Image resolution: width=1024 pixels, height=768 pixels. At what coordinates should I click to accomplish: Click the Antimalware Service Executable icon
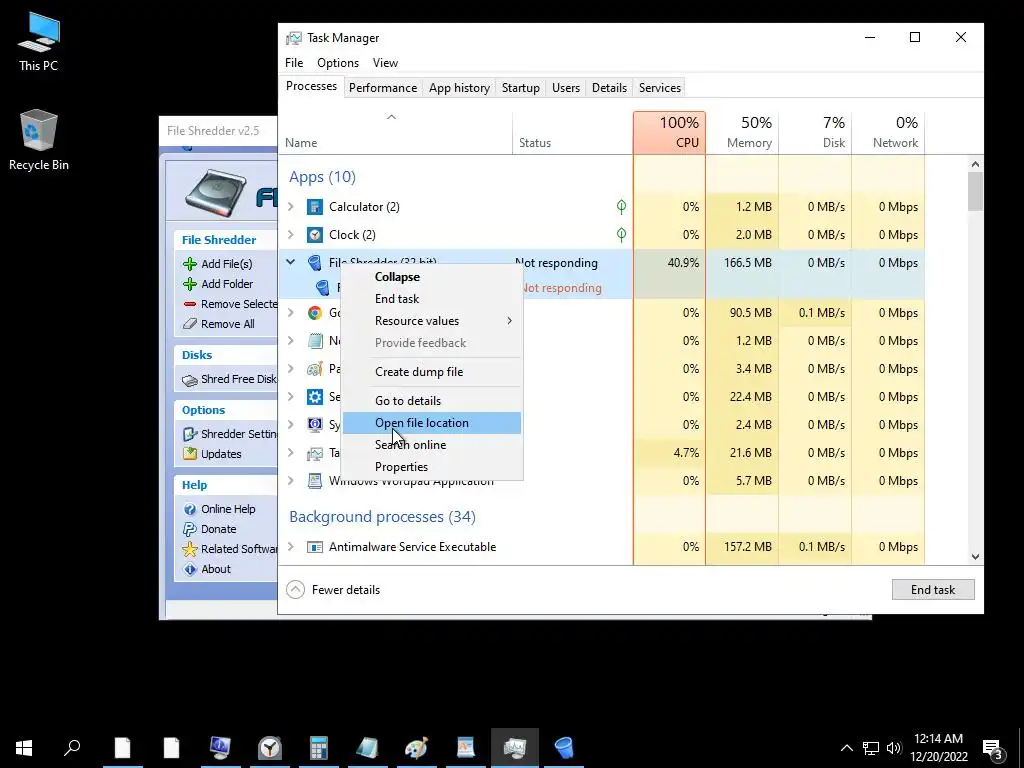[x=315, y=547]
